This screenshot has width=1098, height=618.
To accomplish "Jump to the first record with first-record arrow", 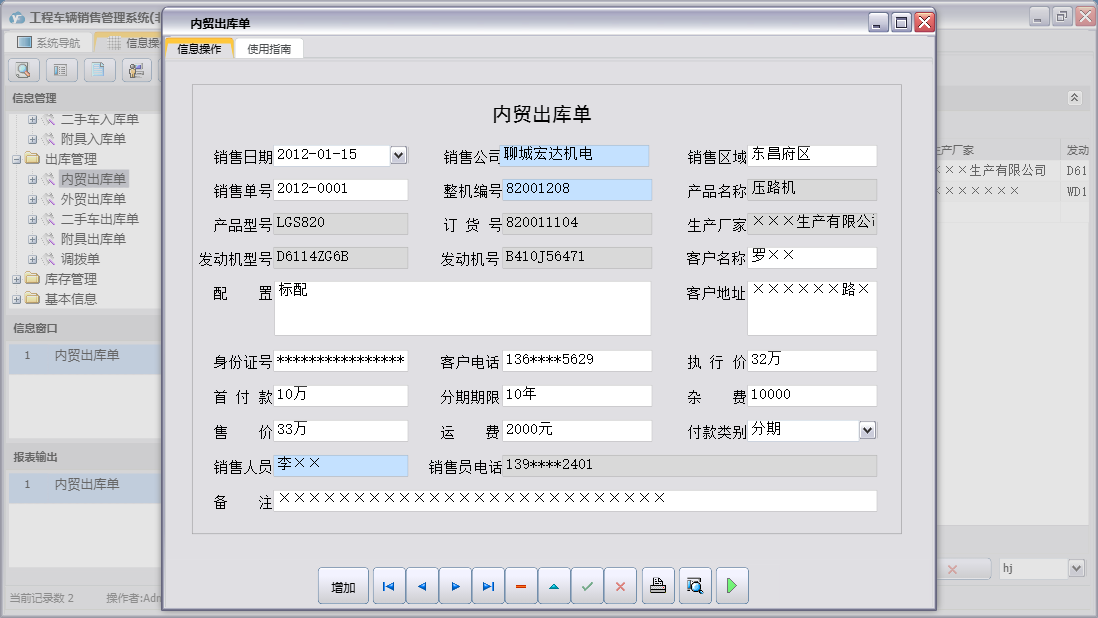I will coord(388,586).
